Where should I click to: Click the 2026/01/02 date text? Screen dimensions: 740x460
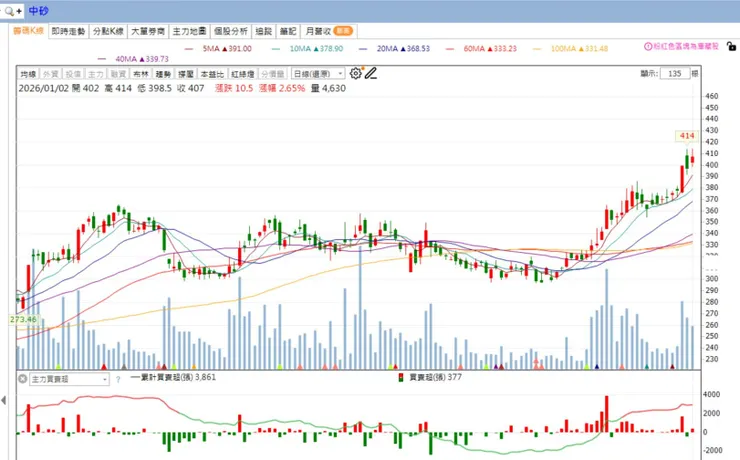click(x=44, y=88)
